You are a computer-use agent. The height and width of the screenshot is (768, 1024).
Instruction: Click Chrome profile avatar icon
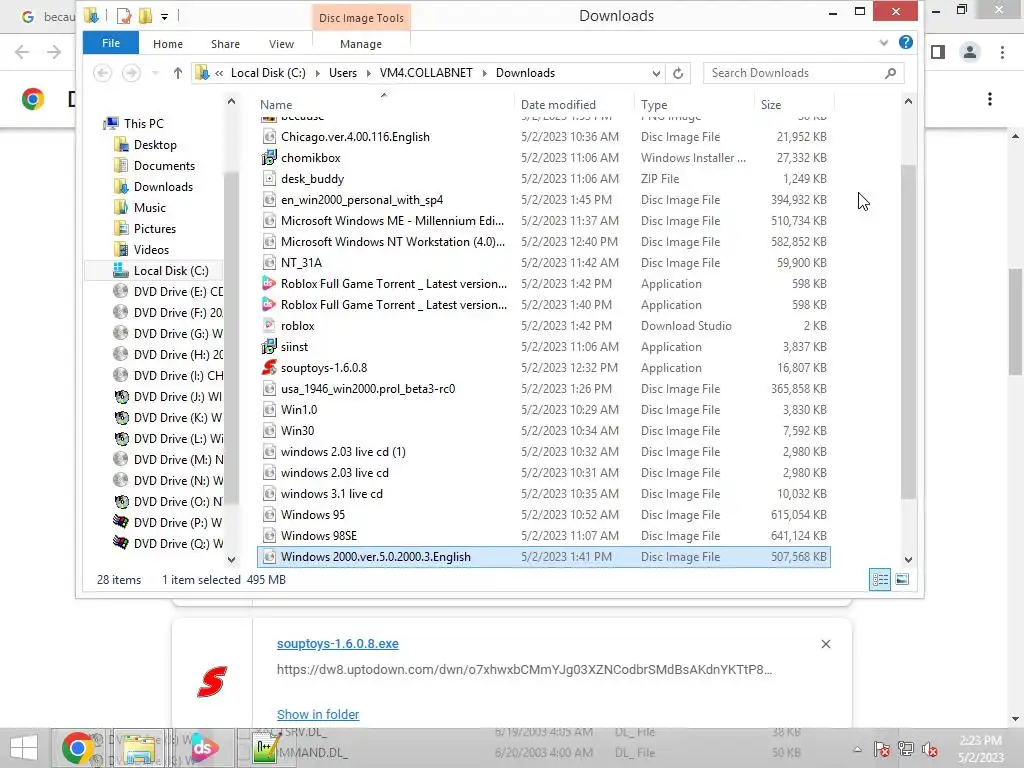pos(970,52)
